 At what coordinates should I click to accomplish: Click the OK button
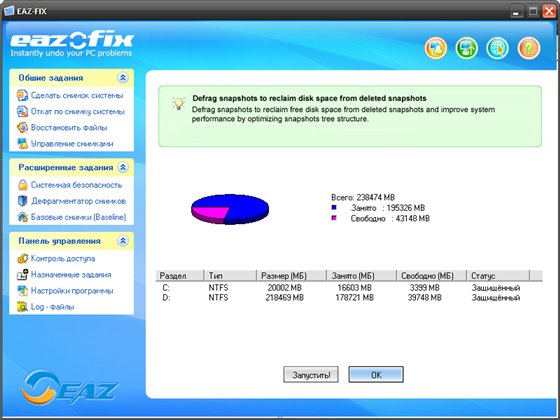[x=376, y=375]
